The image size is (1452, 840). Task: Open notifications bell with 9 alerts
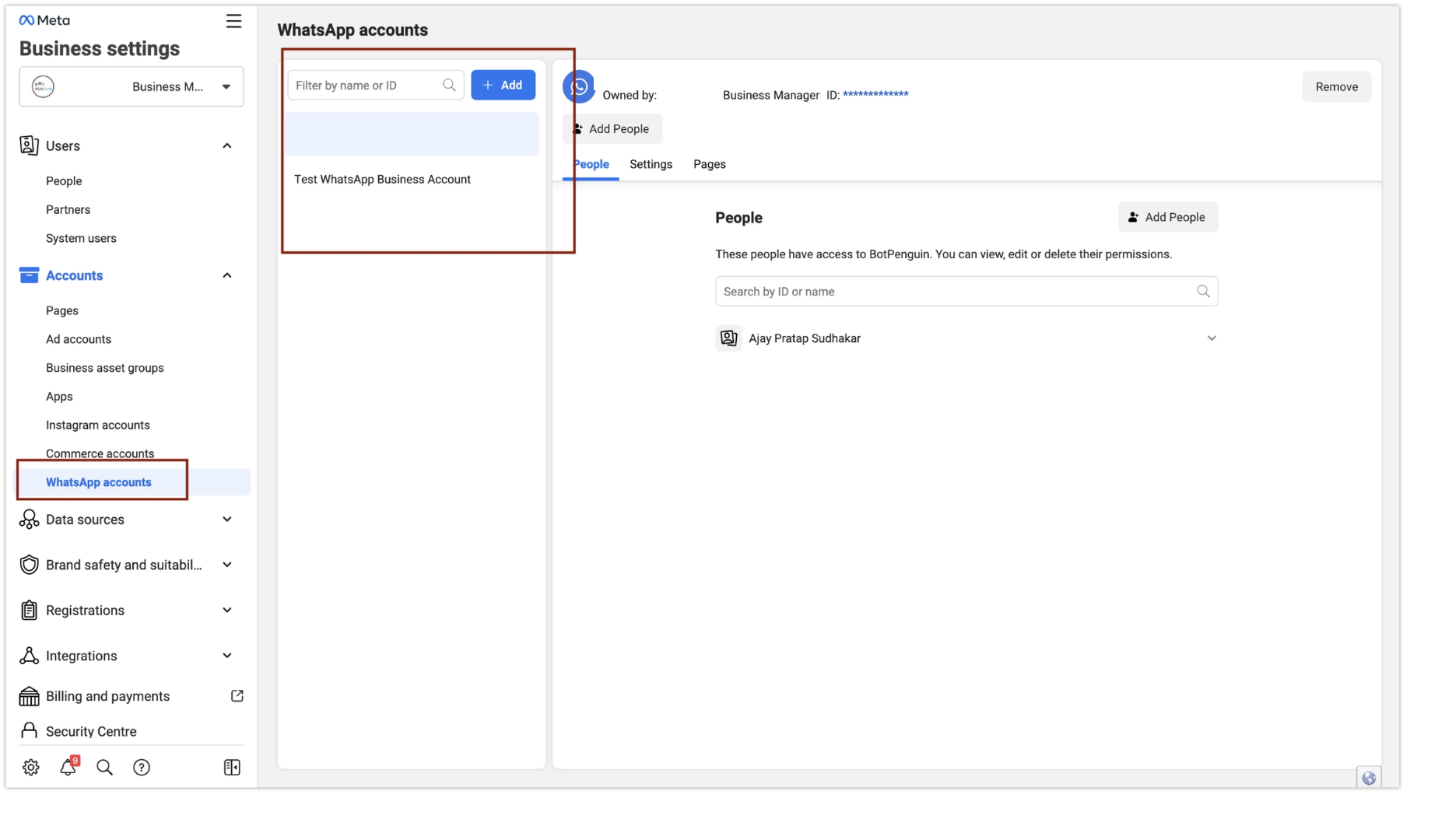(68, 767)
